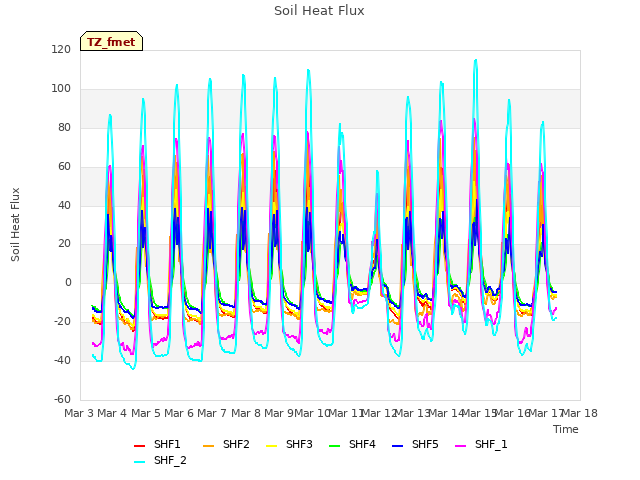Click the -40 y-axis tick label
Screen dimensions: 640x480
[x=62, y=360]
